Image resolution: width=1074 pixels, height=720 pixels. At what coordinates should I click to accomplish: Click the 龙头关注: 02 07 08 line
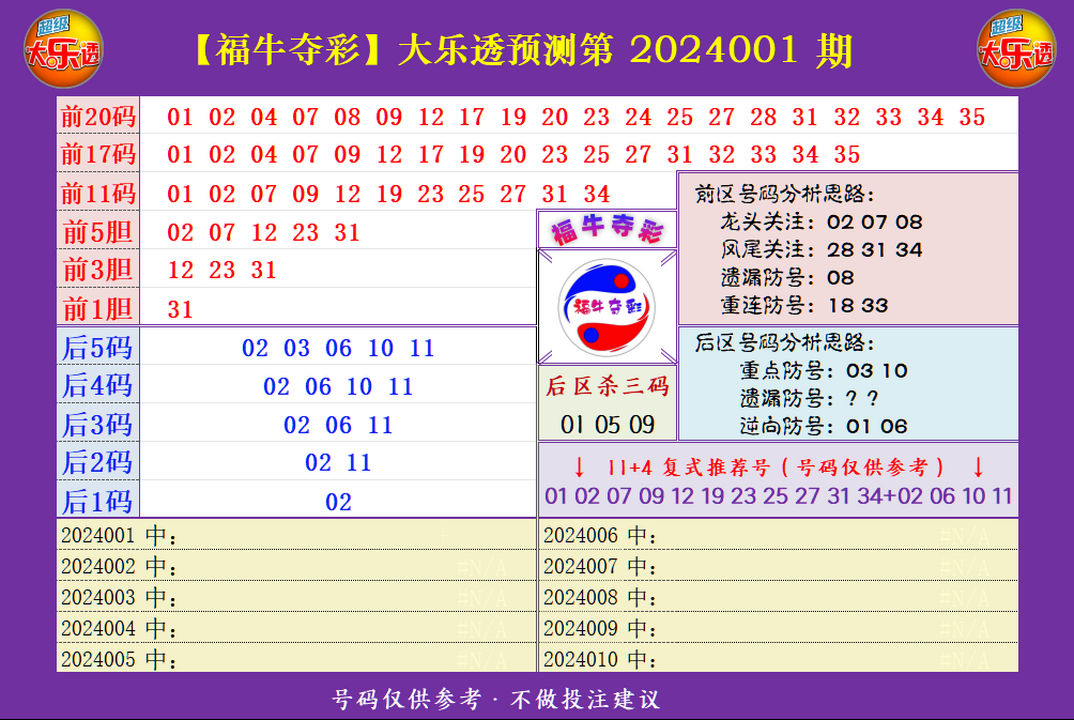click(x=821, y=222)
